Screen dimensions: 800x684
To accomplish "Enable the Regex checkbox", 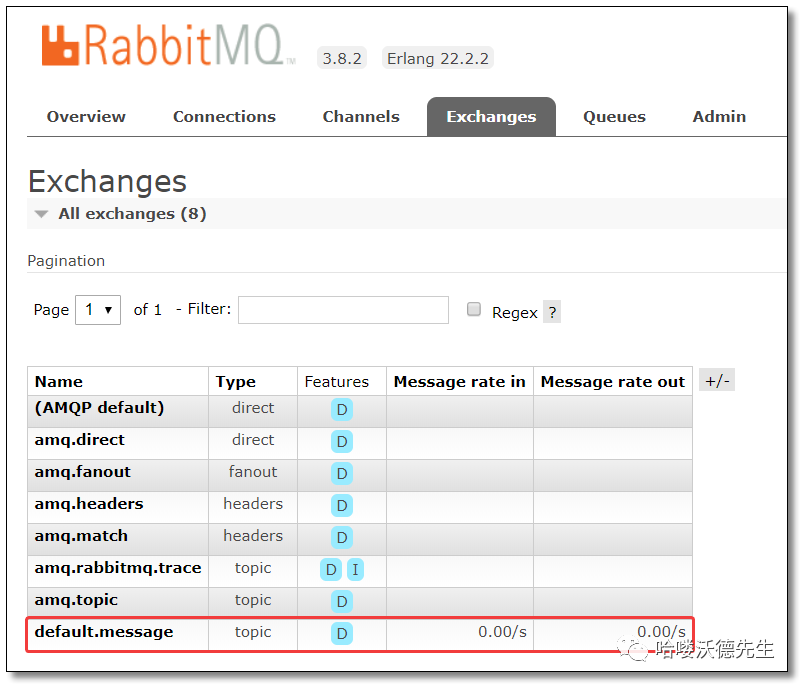I will [x=474, y=309].
